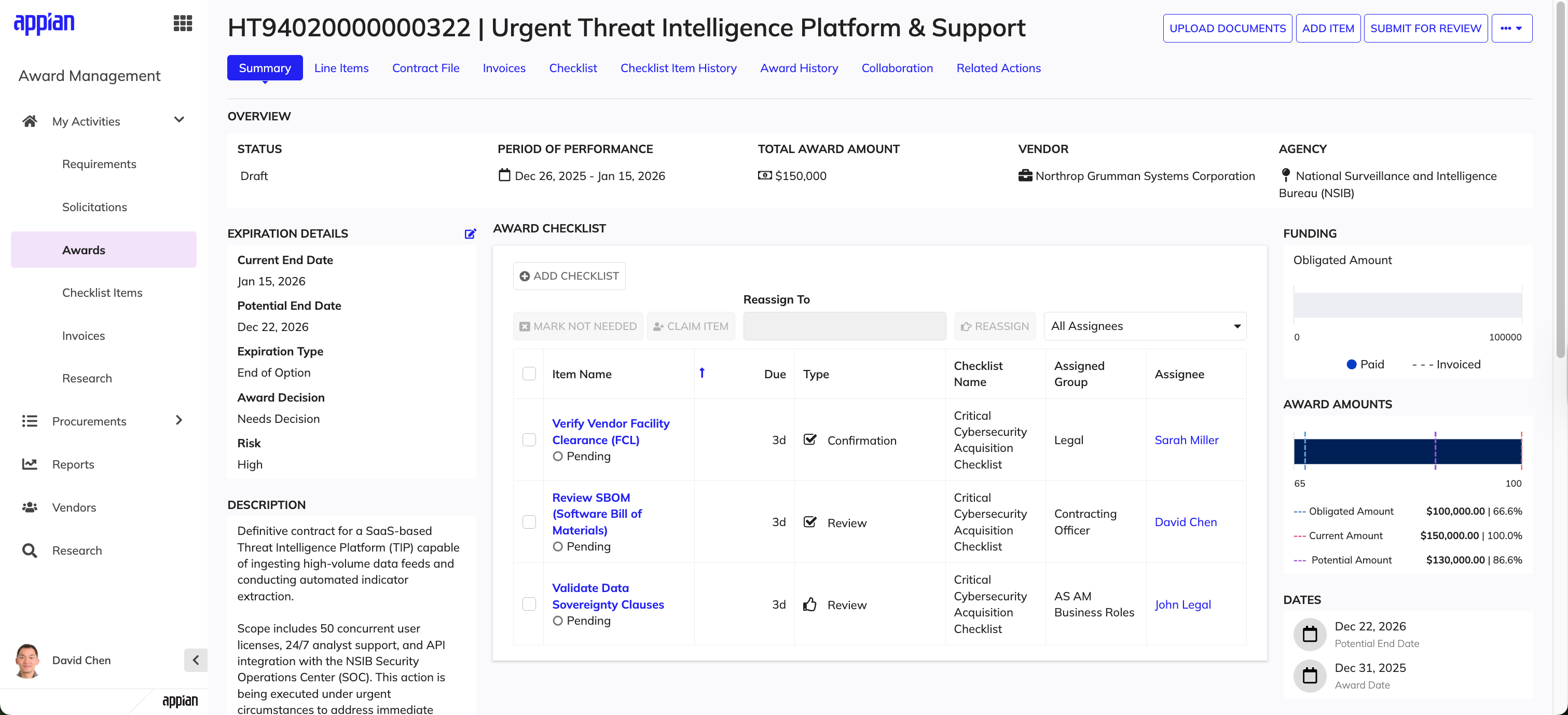Check the Validate Data Sovereignty Clauses row
This screenshot has height=715, width=1568.
529,603
